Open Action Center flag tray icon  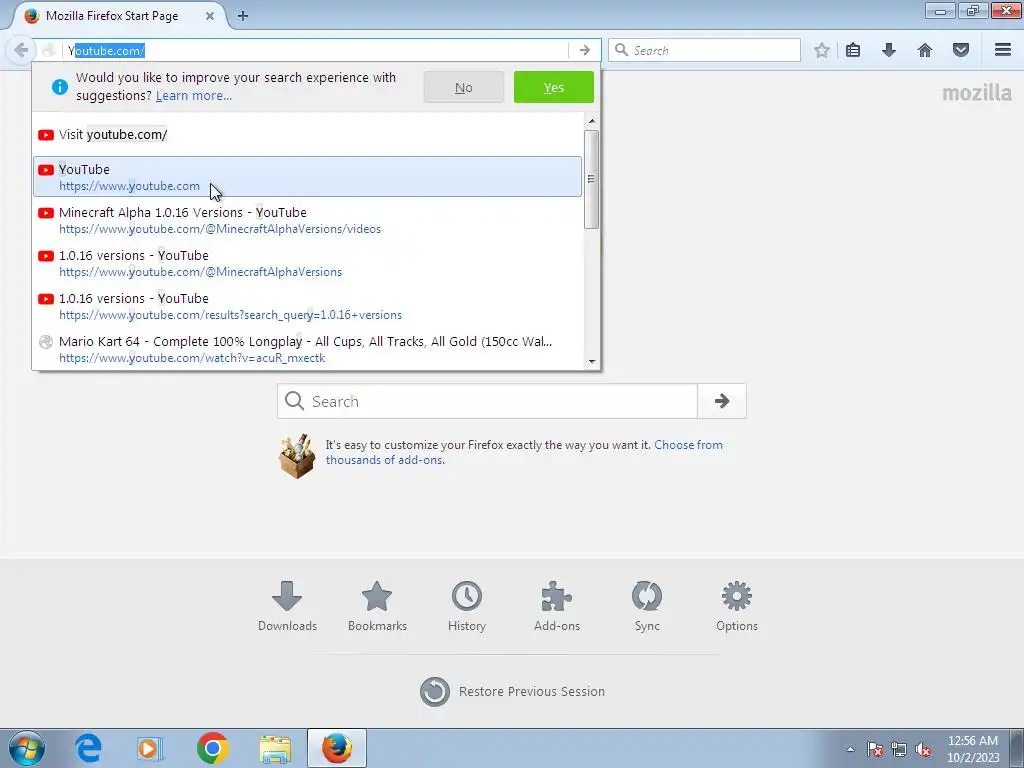[874, 749]
